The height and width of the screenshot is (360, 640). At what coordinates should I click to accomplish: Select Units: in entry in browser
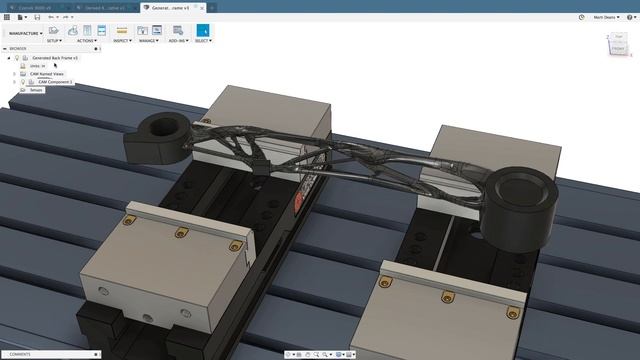[x=38, y=66]
